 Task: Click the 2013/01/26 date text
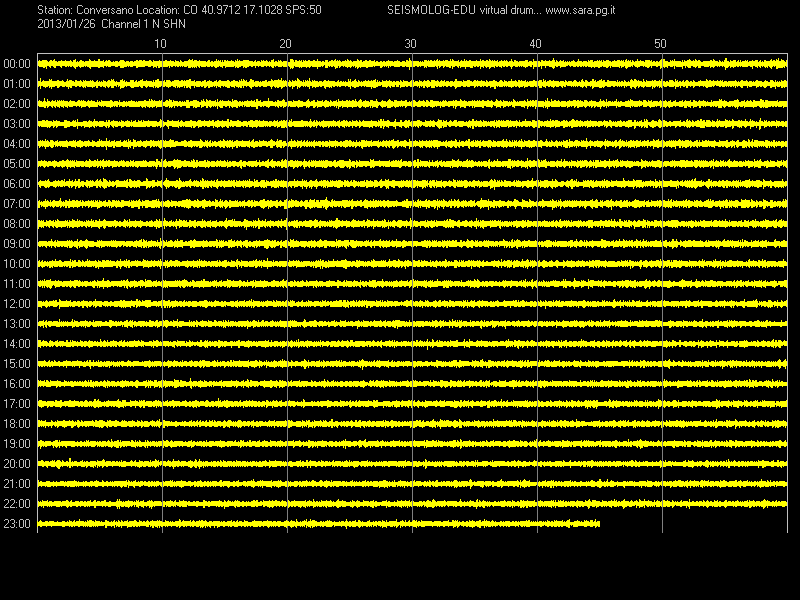click(66, 24)
